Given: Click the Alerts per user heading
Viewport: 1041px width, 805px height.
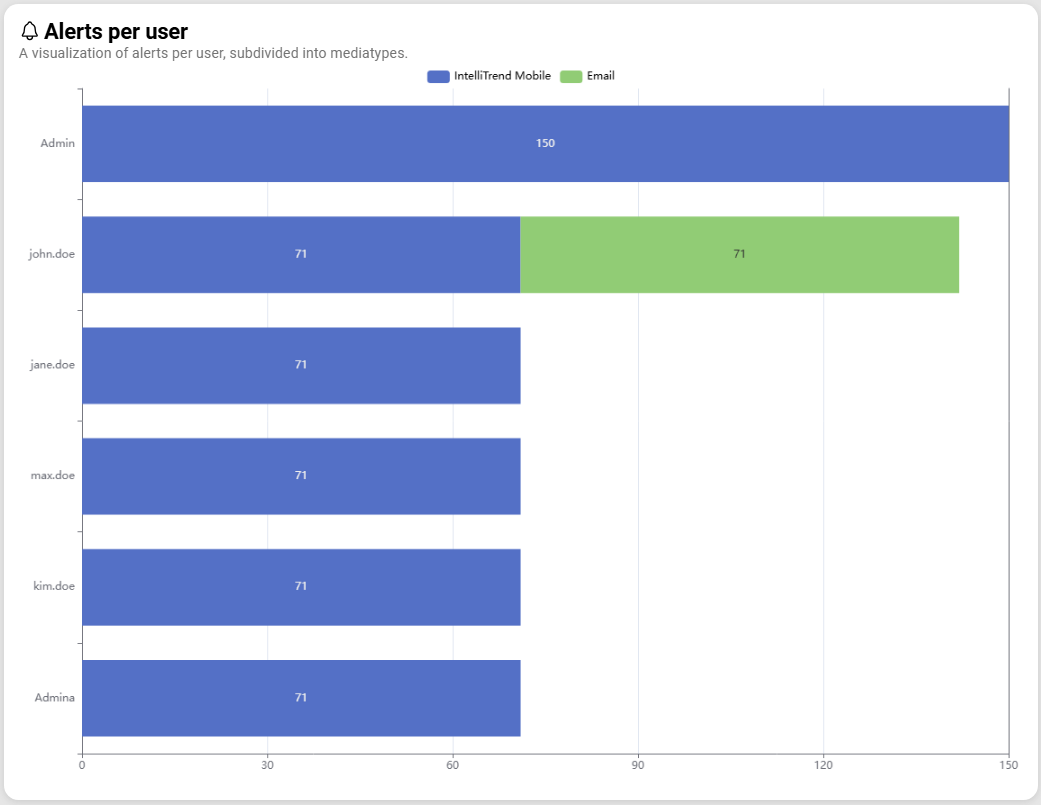Looking at the screenshot, I should point(115,31).
